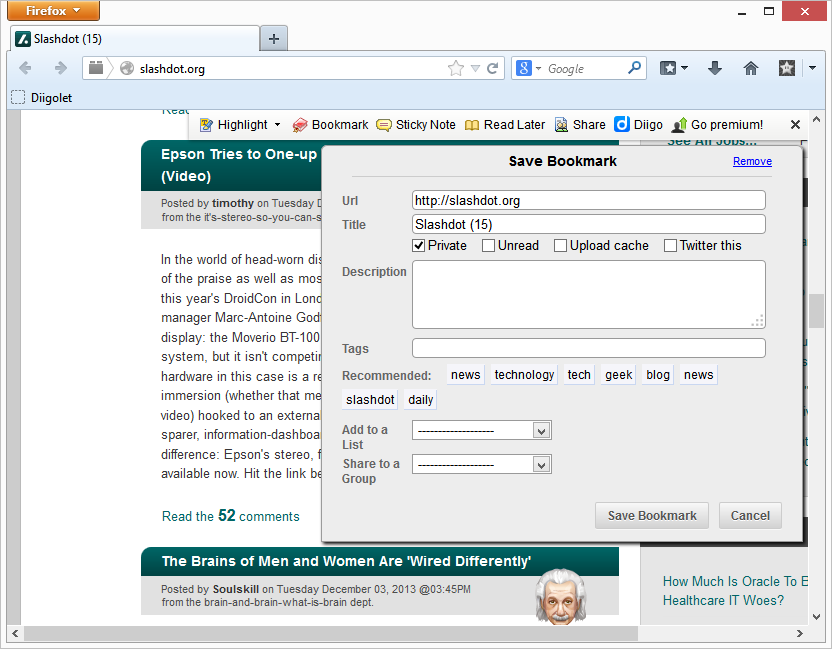Add the slashdot recommended tag
This screenshot has height=649, width=832.
[370, 400]
